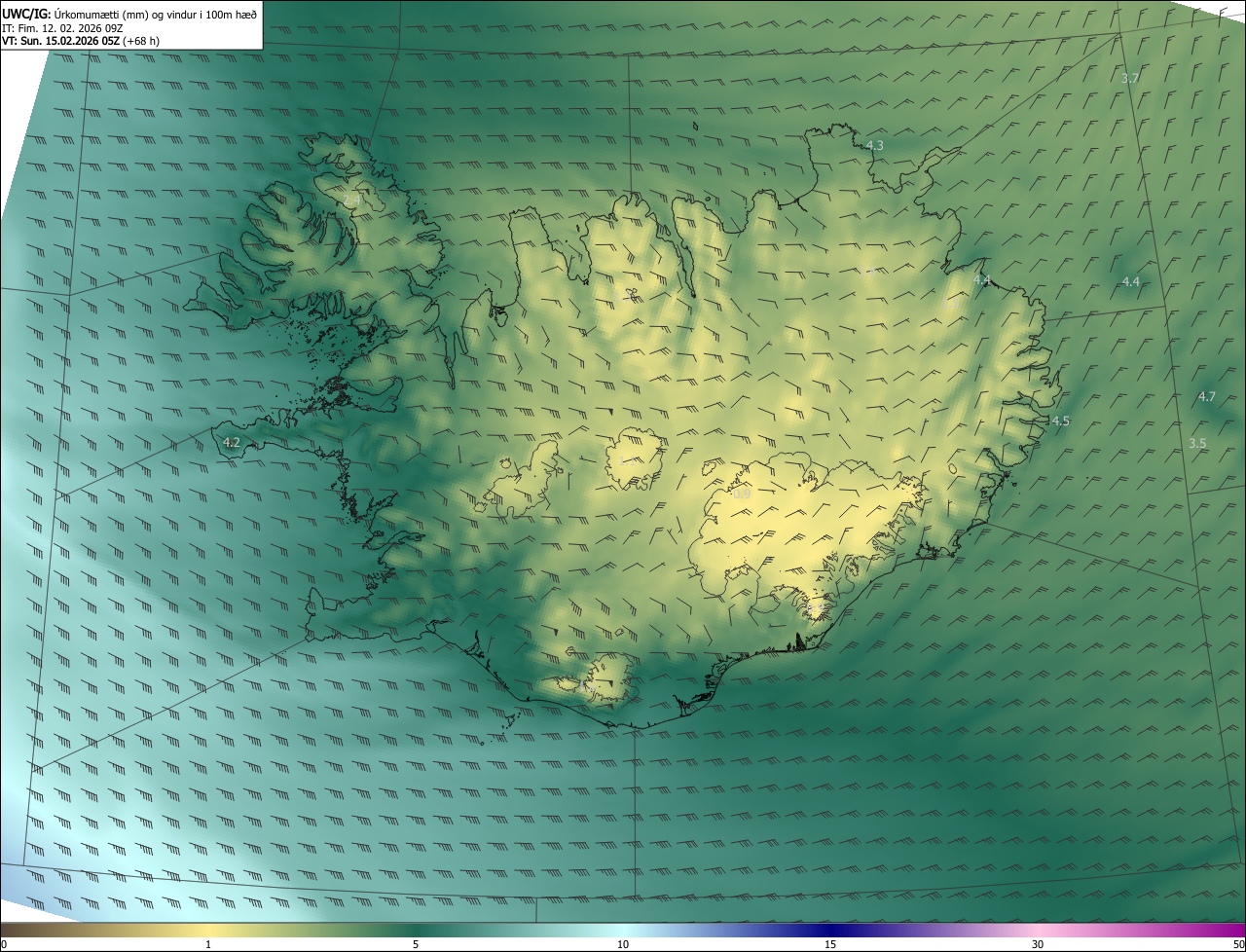Click the map title 'Úrkomumætti (mm) og vindur í 100m hæð'
Viewport: 1246px width, 952px height.
click(156, 14)
